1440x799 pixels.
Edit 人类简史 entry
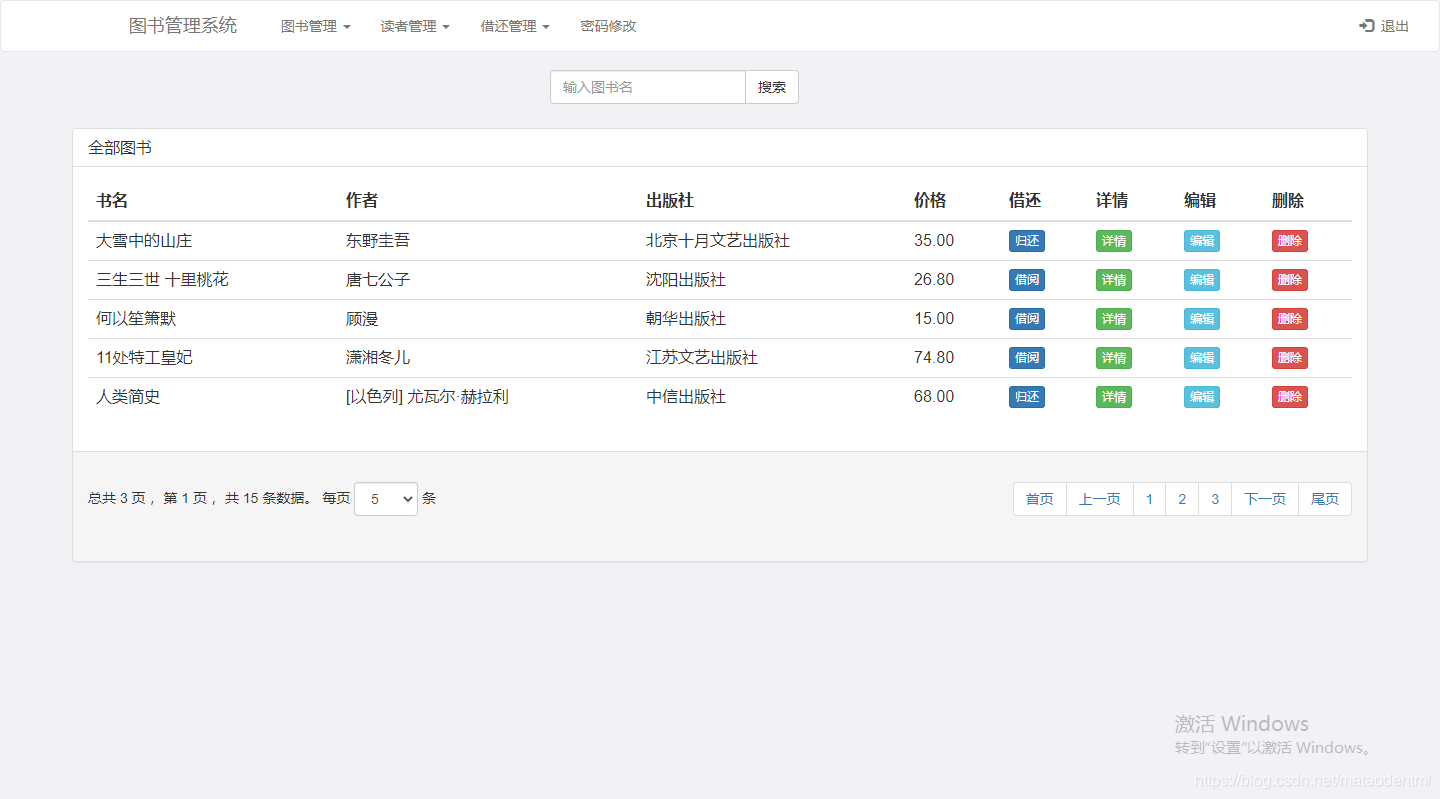click(1202, 397)
